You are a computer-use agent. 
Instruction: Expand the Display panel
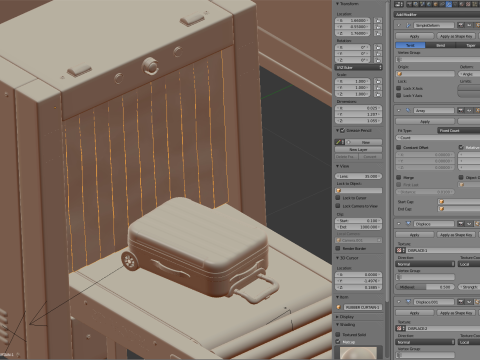coord(337,317)
